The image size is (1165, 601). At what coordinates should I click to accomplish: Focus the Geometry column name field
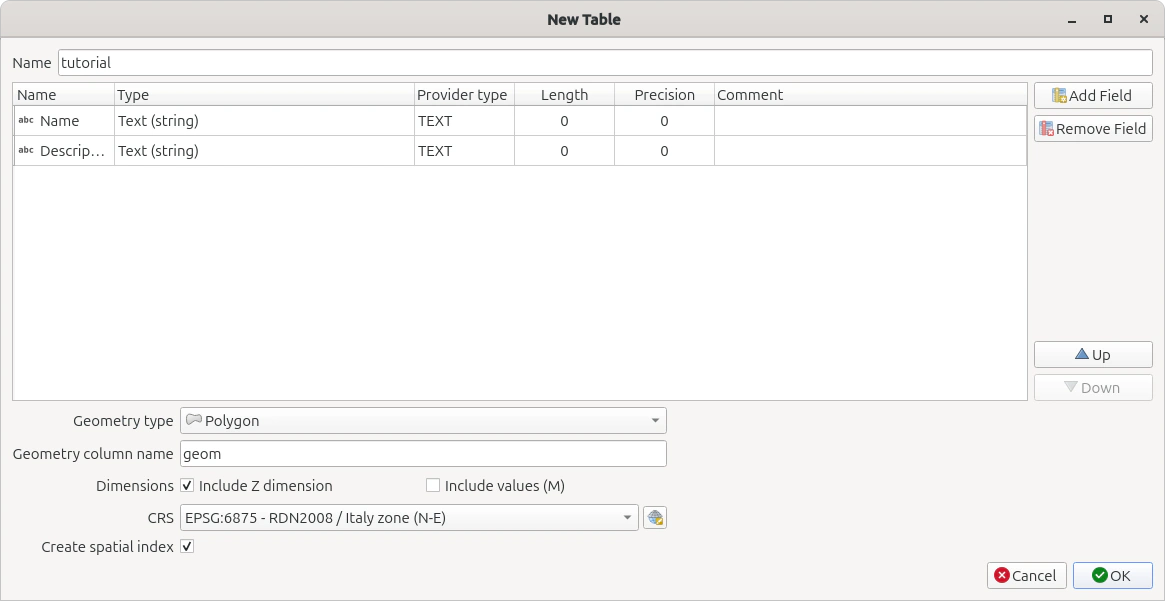tap(423, 454)
